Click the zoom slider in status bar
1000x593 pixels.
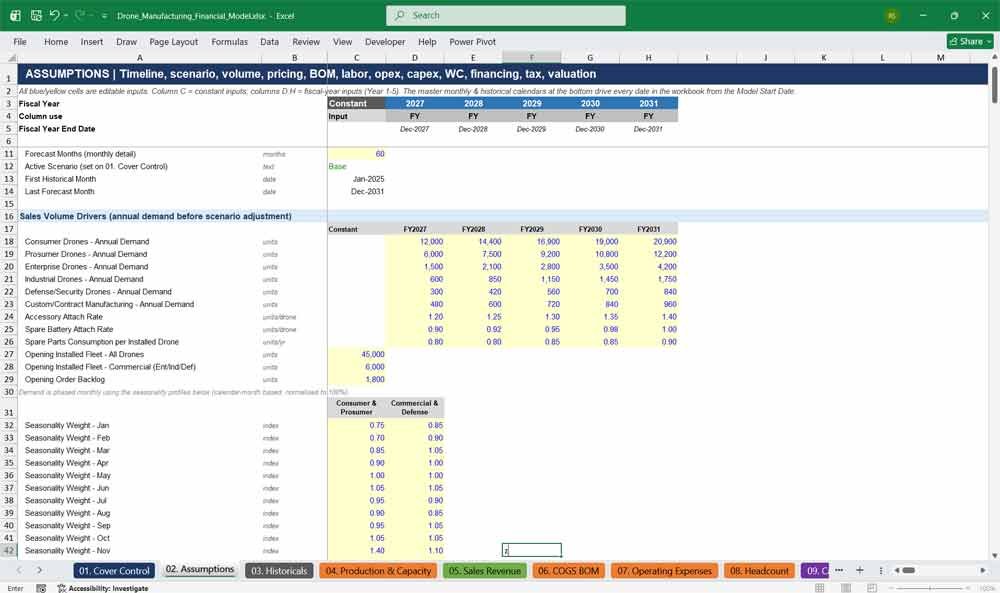point(929,587)
